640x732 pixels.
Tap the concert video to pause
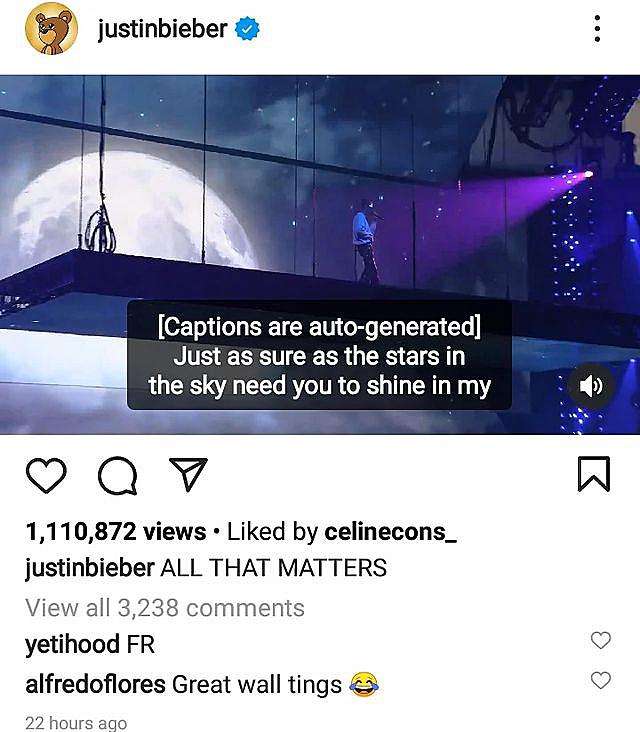click(x=320, y=190)
